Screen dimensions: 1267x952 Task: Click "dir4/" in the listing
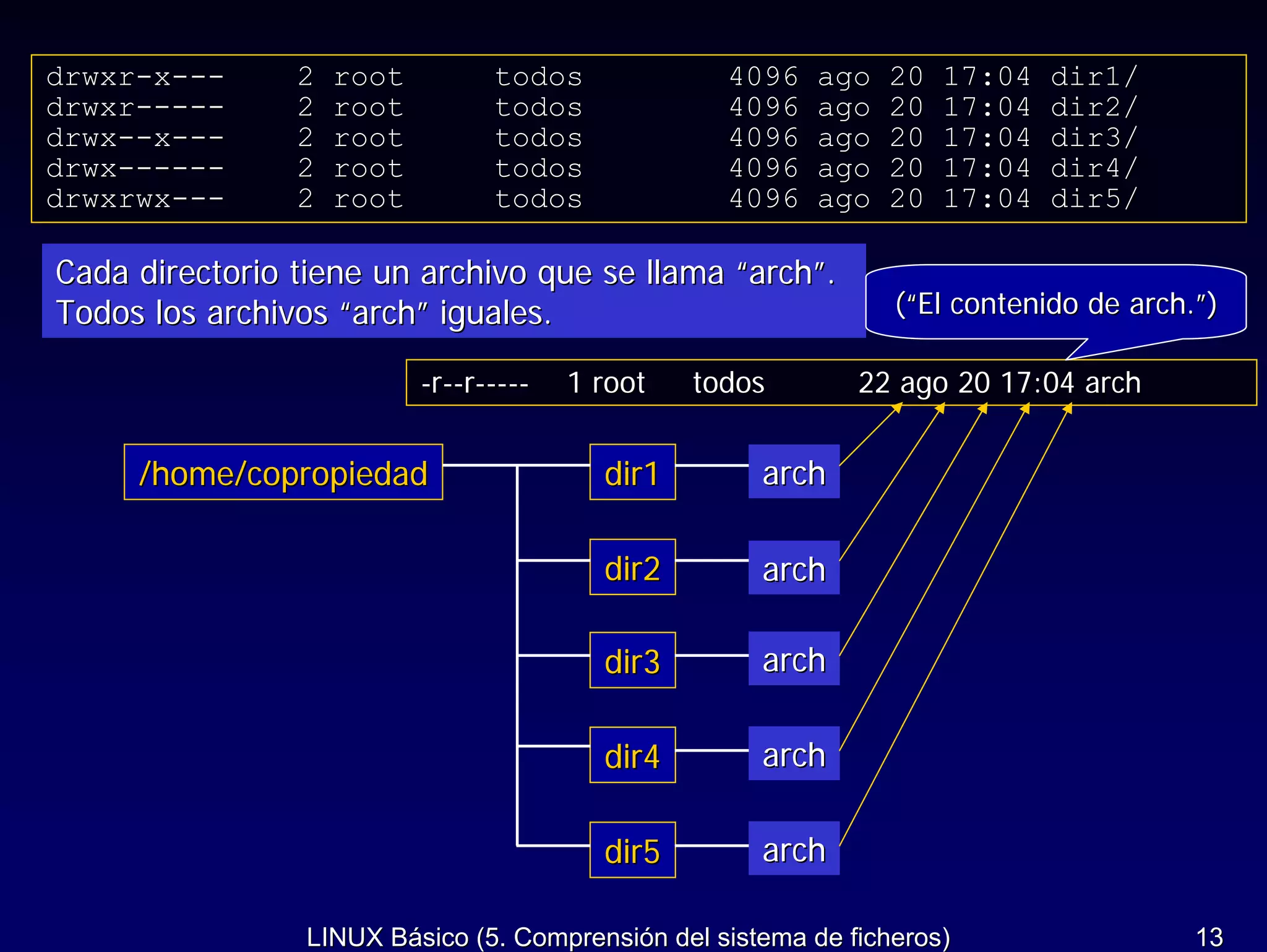click(x=1094, y=168)
